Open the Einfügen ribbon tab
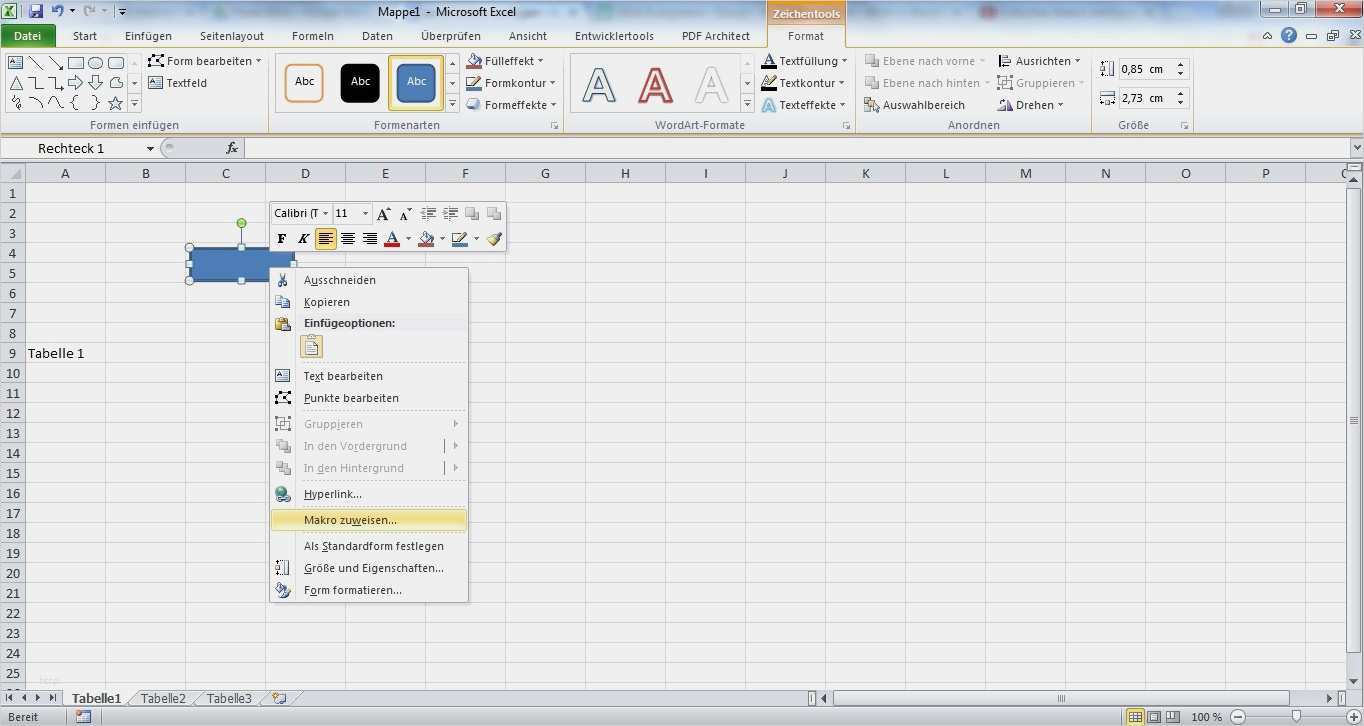1364x726 pixels. pos(148,36)
